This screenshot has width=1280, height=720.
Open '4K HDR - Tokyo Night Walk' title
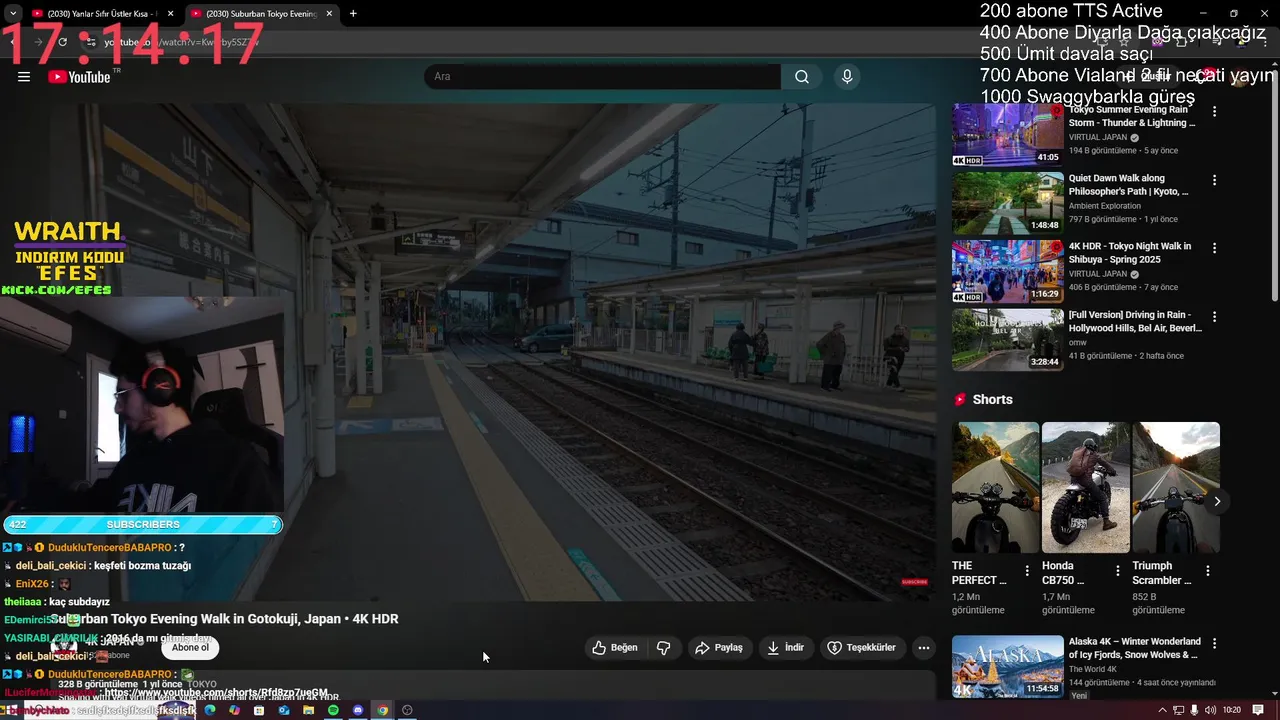click(x=1130, y=252)
